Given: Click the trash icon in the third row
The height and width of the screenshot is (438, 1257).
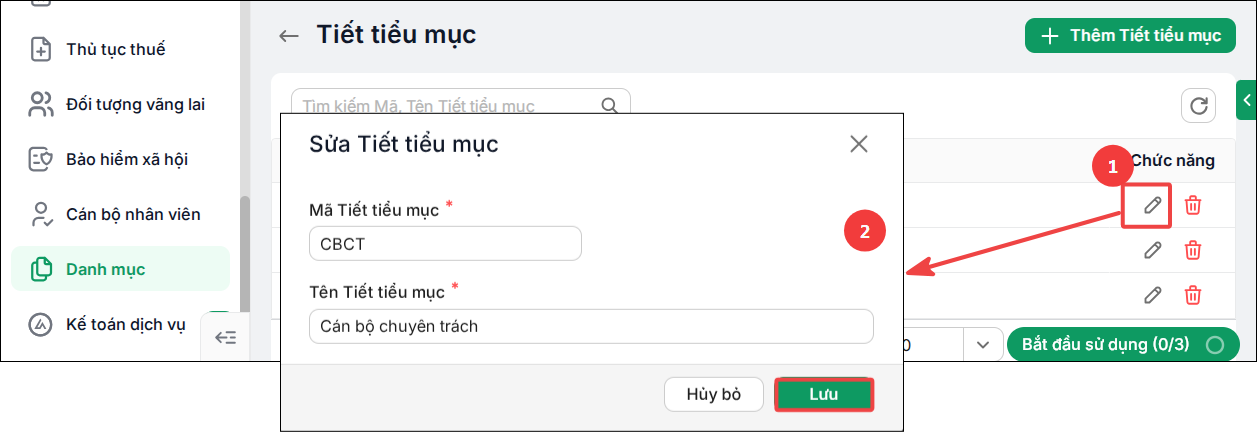Looking at the screenshot, I should point(1193,295).
